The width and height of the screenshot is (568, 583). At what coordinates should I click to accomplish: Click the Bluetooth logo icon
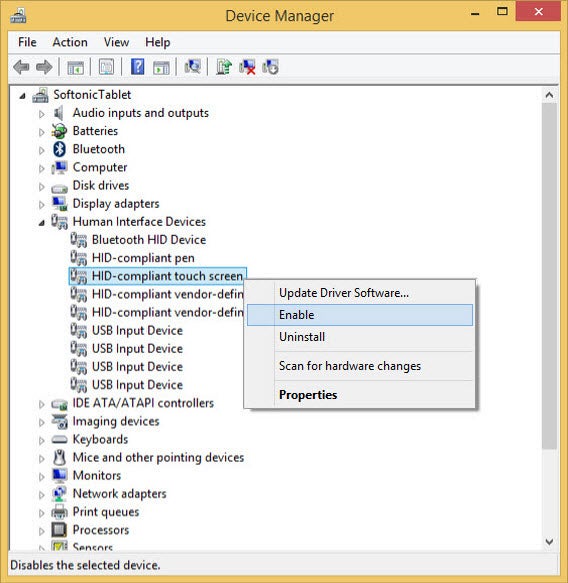click(59, 149)
